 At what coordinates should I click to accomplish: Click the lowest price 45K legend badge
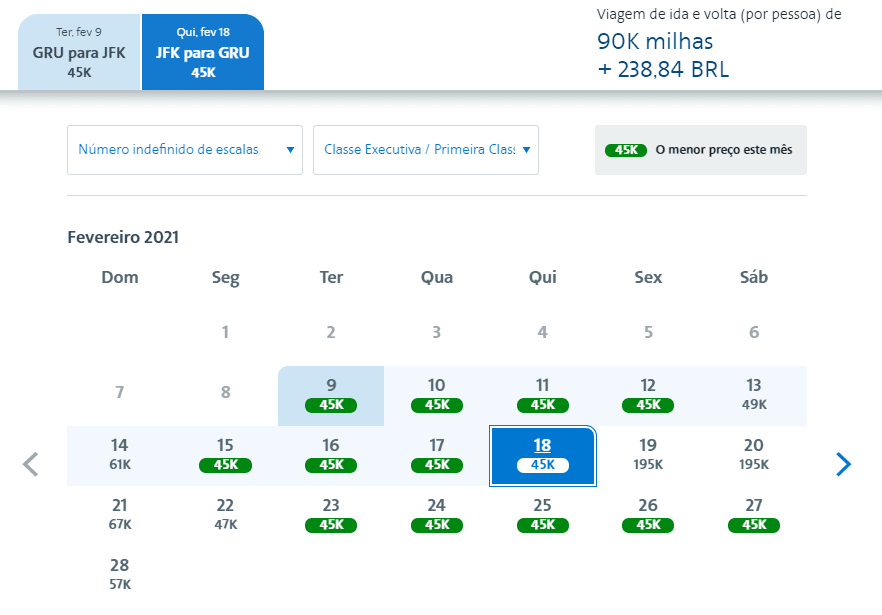[626, 150]
